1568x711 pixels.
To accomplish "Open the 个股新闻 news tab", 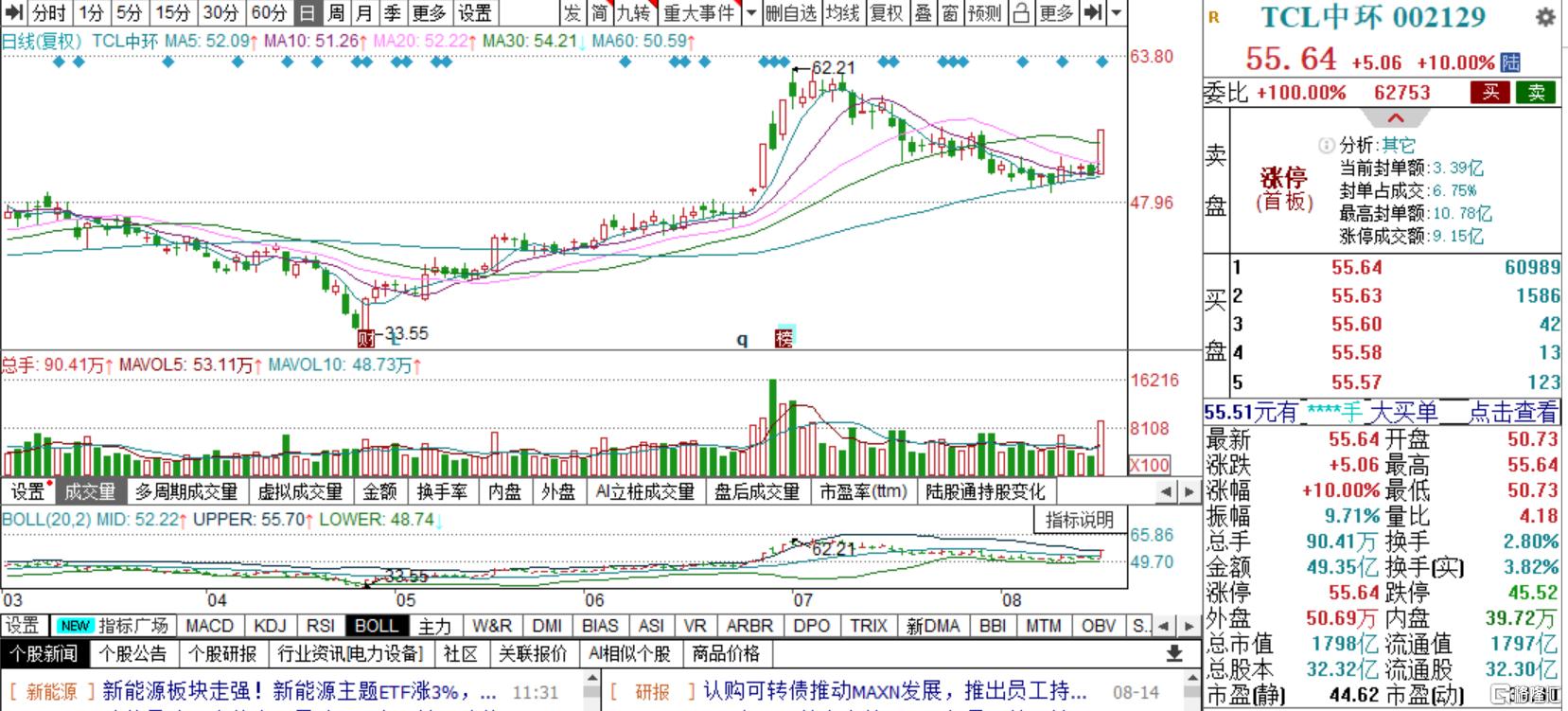I will (x=44, y=653).
